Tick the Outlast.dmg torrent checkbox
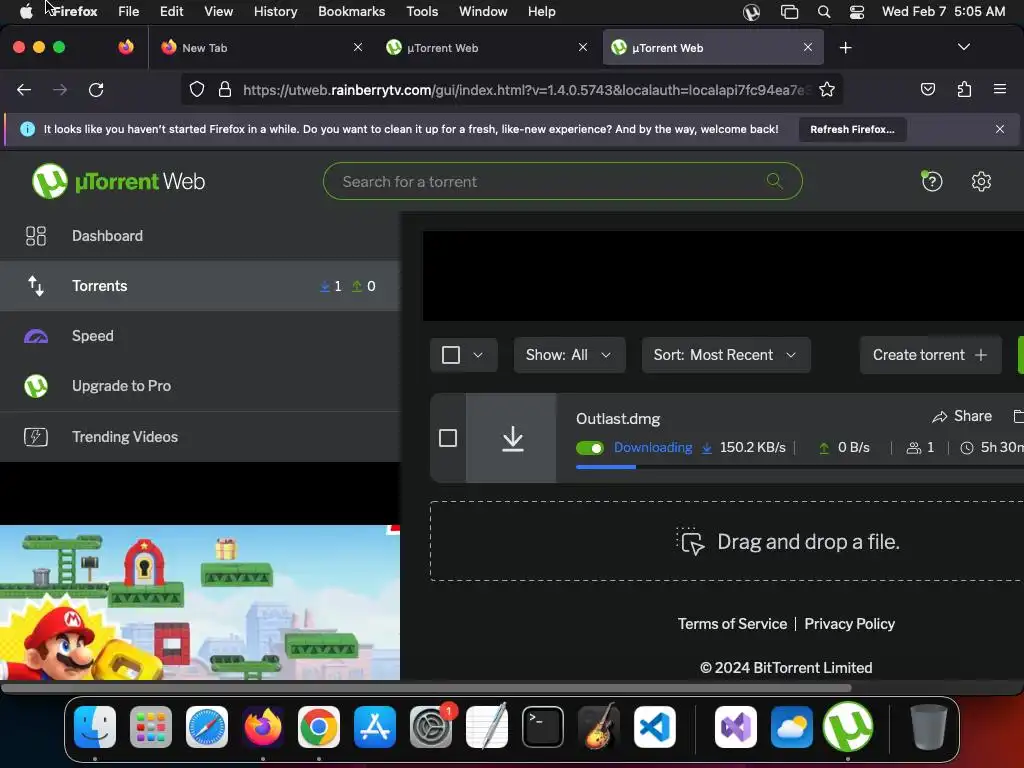This screenshot has width=1024, height=768. [x=448, y=438]
